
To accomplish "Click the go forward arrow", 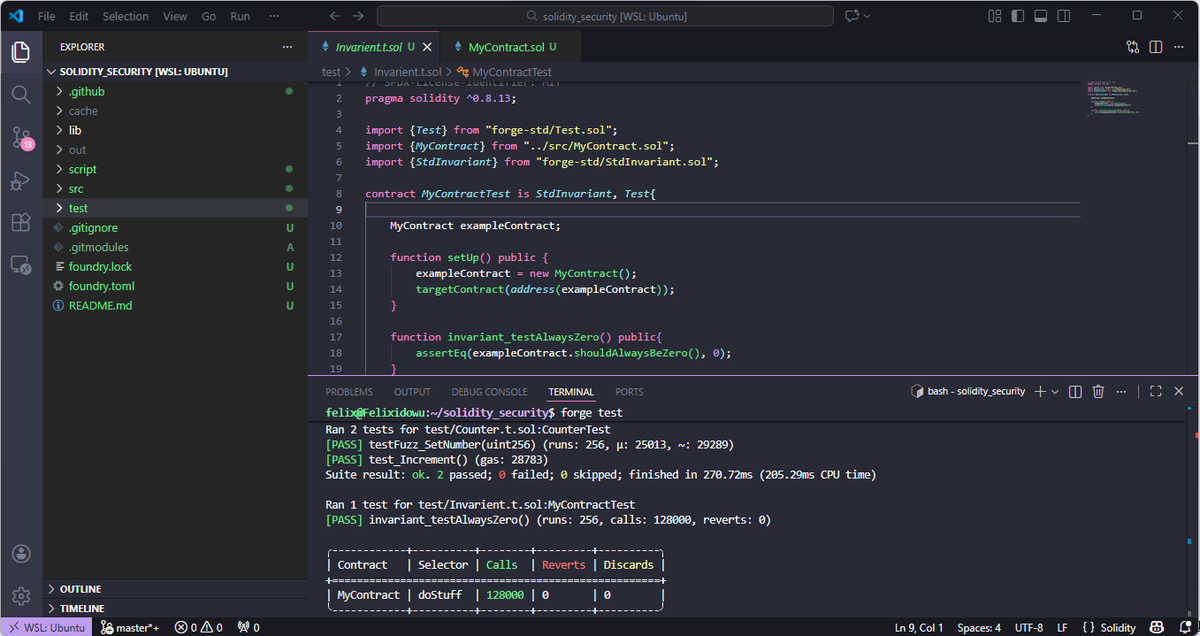I will click(358, 16).
